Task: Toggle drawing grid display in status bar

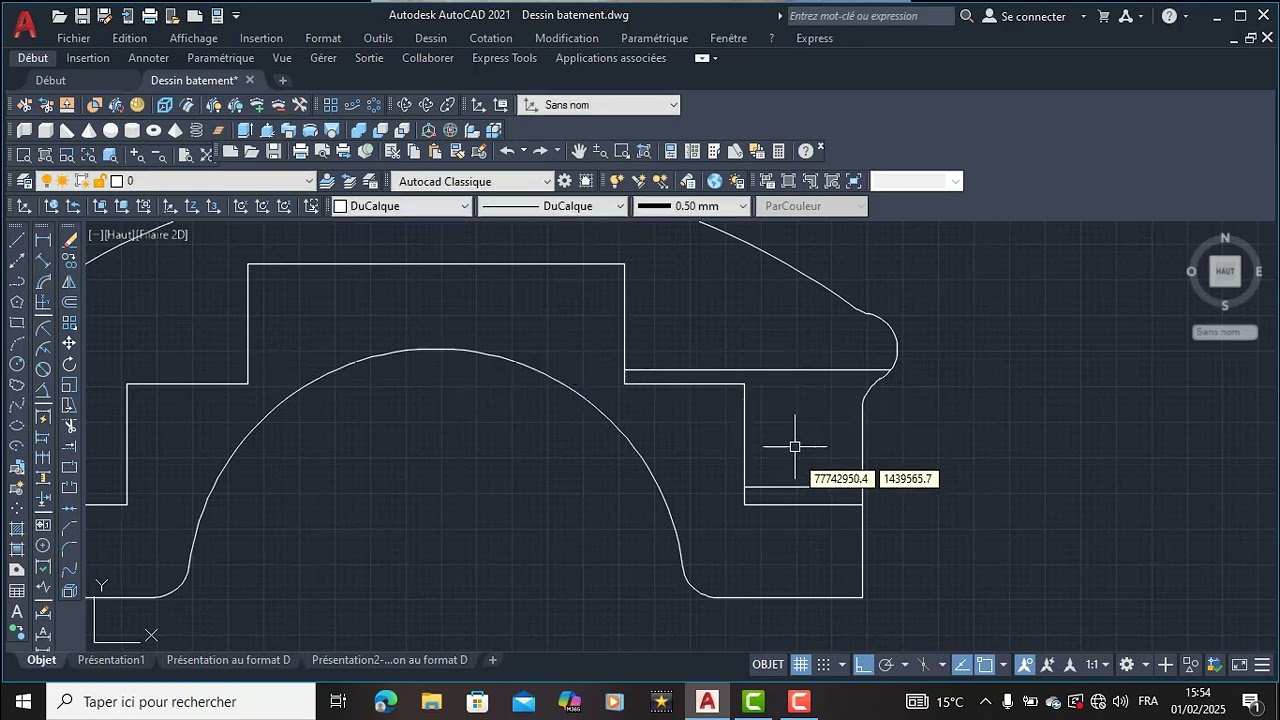Action: pos(801,665)
